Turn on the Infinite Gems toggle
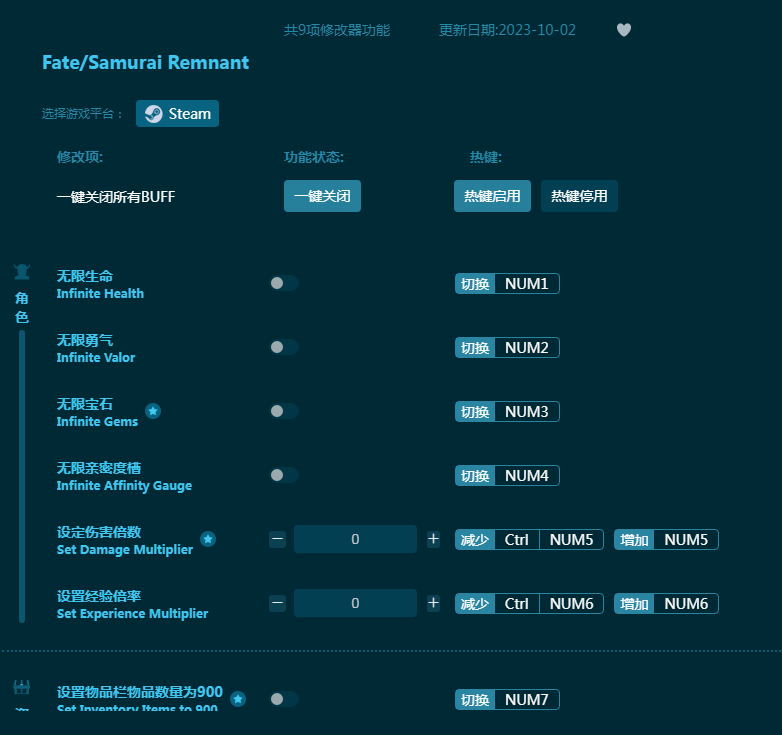The image size is (782, 735). [284, 411]
